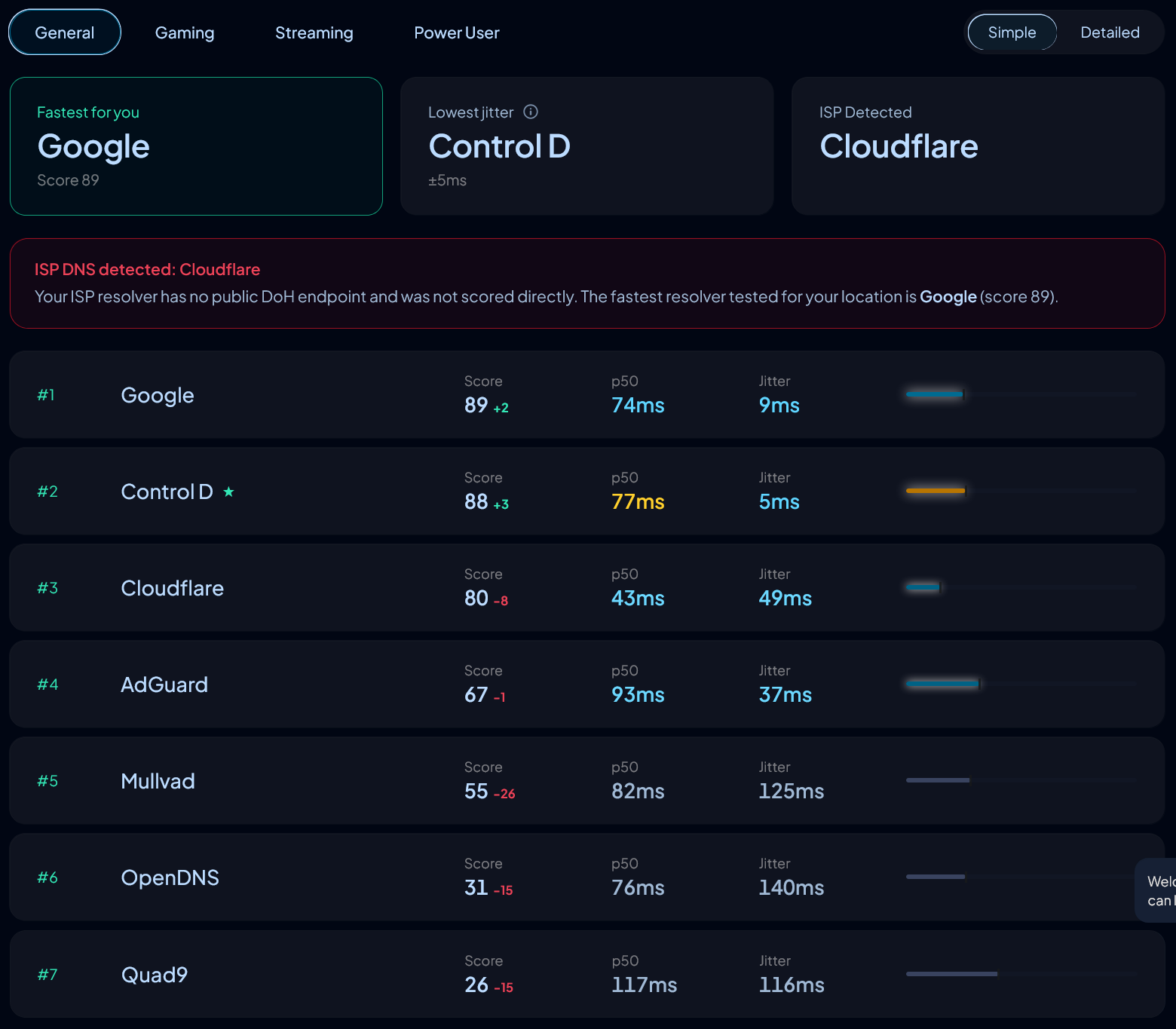Image resolution: width=1176 pixels, height=1029 pixels.
Task: Open the partially visible Welcome chat popup
Action: coord(1156,890)
